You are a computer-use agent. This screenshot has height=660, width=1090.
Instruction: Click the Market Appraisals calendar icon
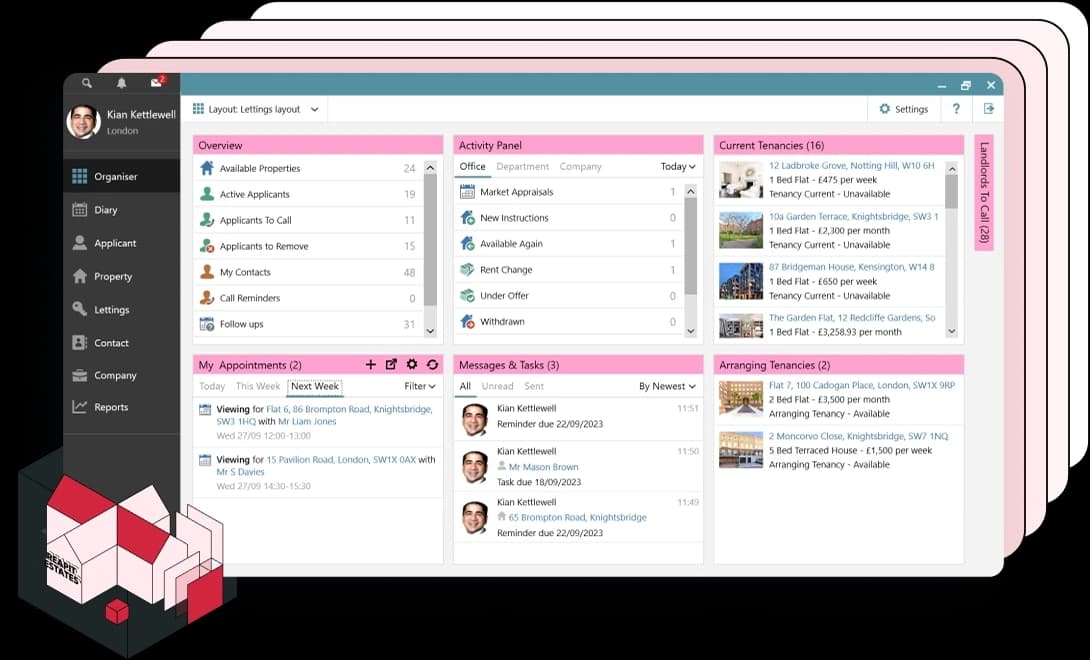(x=467, y=192)
